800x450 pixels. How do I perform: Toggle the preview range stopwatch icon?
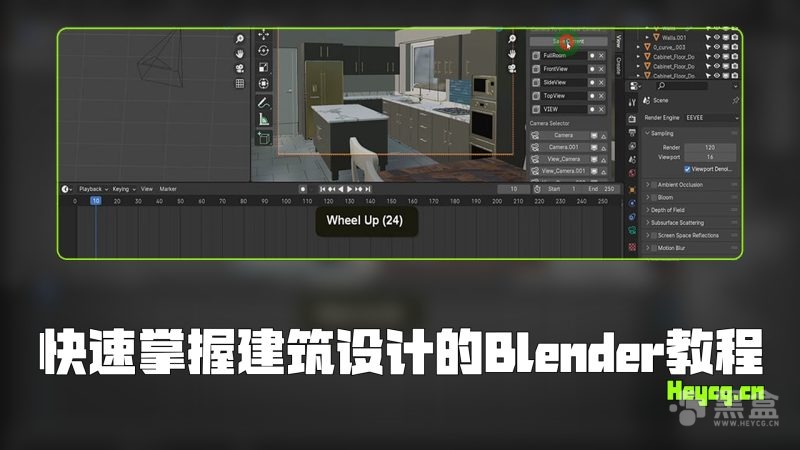click(537, 189)
